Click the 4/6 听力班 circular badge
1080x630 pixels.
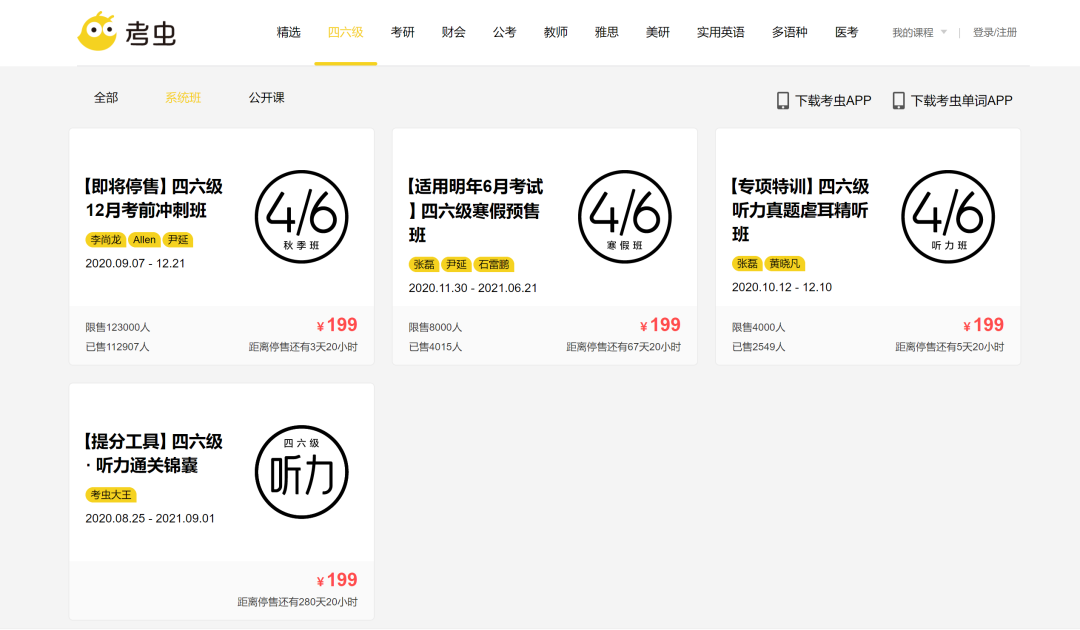950,218
